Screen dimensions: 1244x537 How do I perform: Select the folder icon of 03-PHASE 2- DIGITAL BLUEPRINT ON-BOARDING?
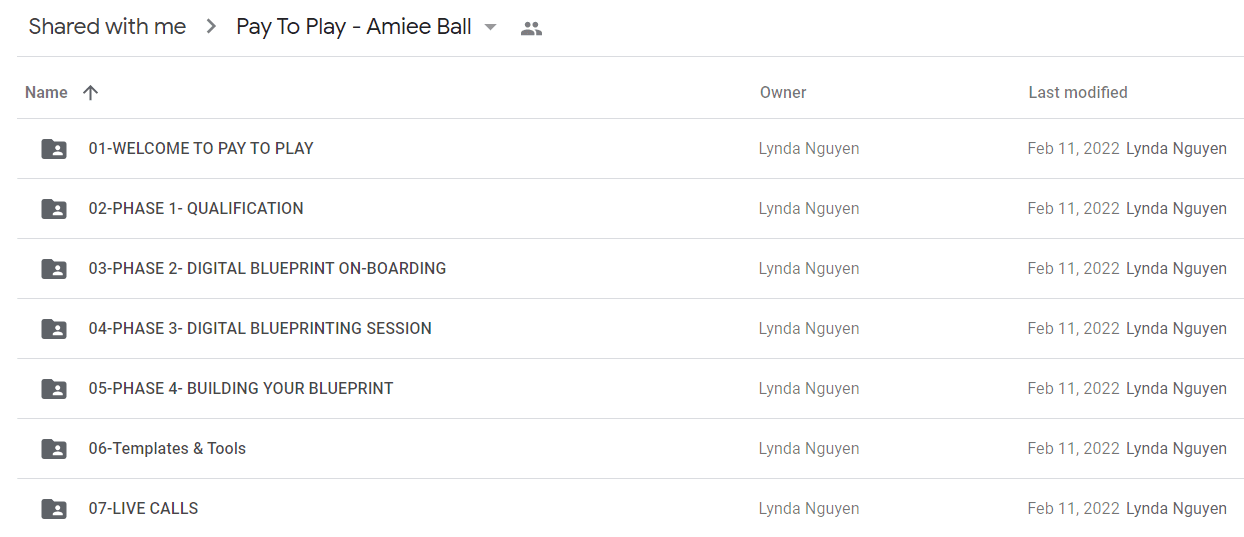click(x=54, y=269)
